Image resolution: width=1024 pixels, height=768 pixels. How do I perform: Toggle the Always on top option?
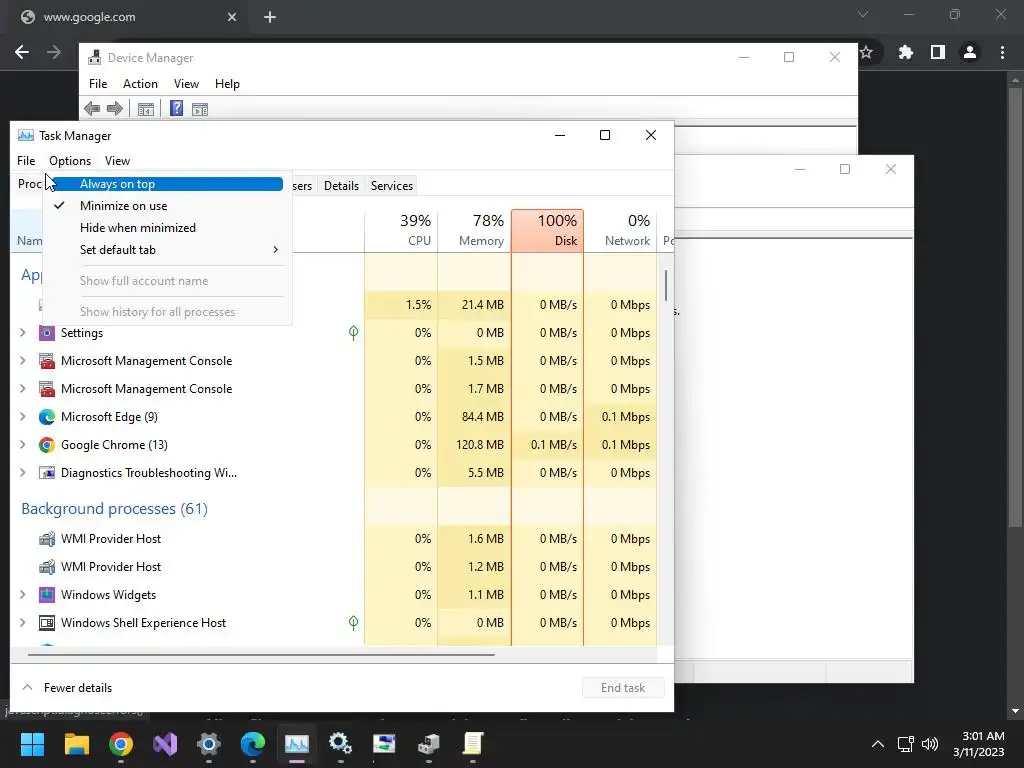(168, 184)
